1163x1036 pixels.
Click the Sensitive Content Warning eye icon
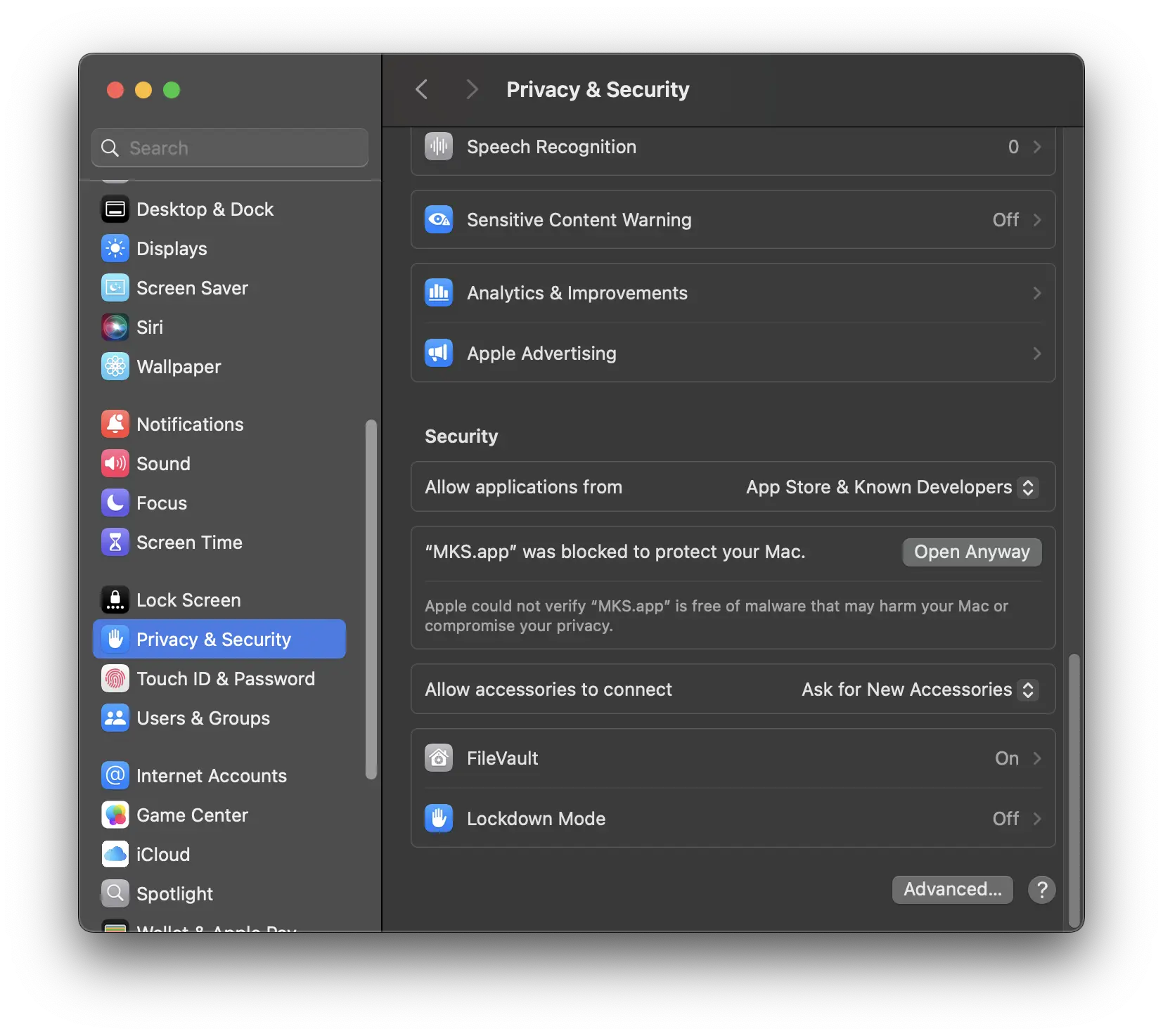pos(439,220)
